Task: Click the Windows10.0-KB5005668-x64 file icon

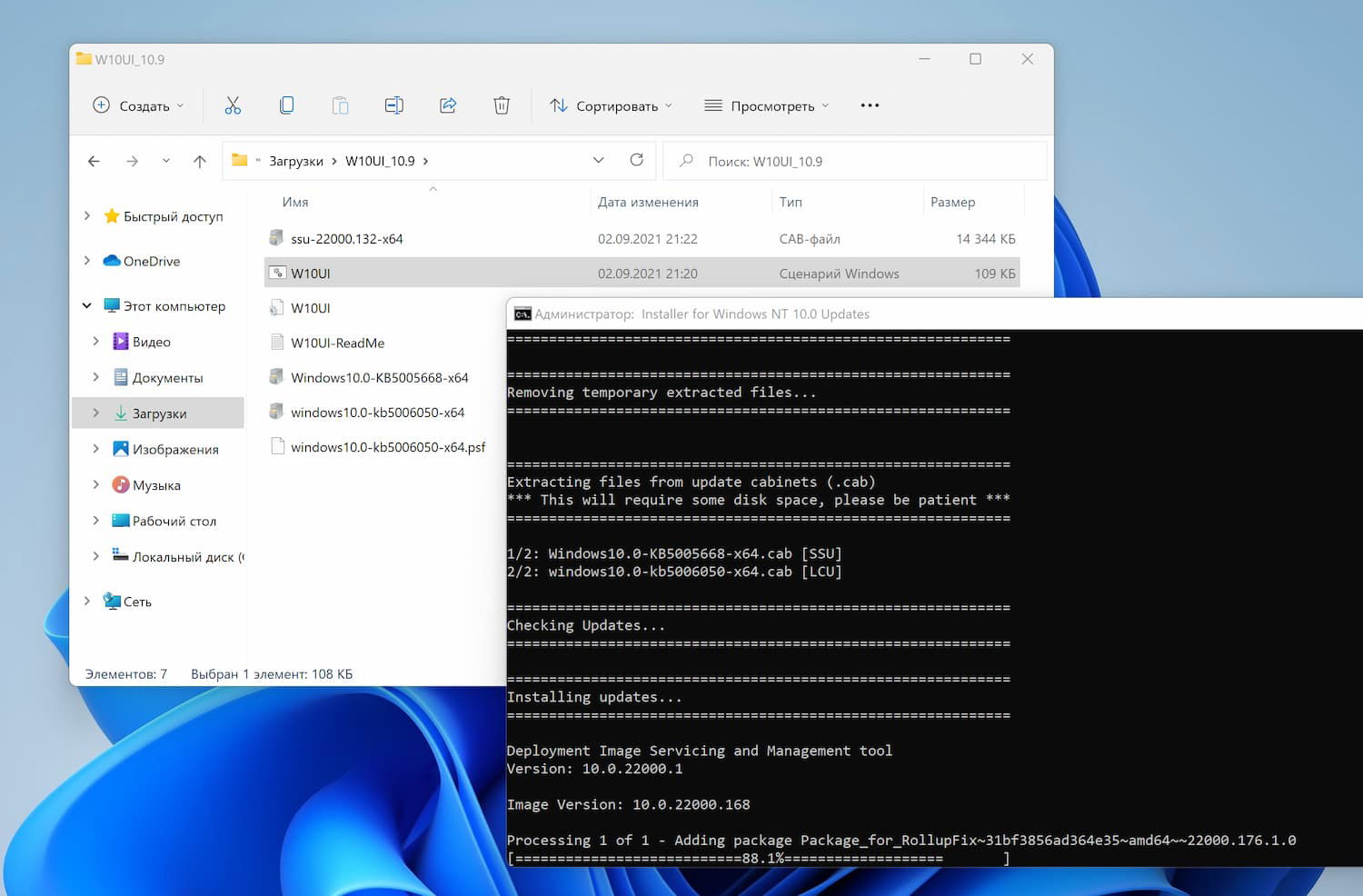Action: click(277, 377)
